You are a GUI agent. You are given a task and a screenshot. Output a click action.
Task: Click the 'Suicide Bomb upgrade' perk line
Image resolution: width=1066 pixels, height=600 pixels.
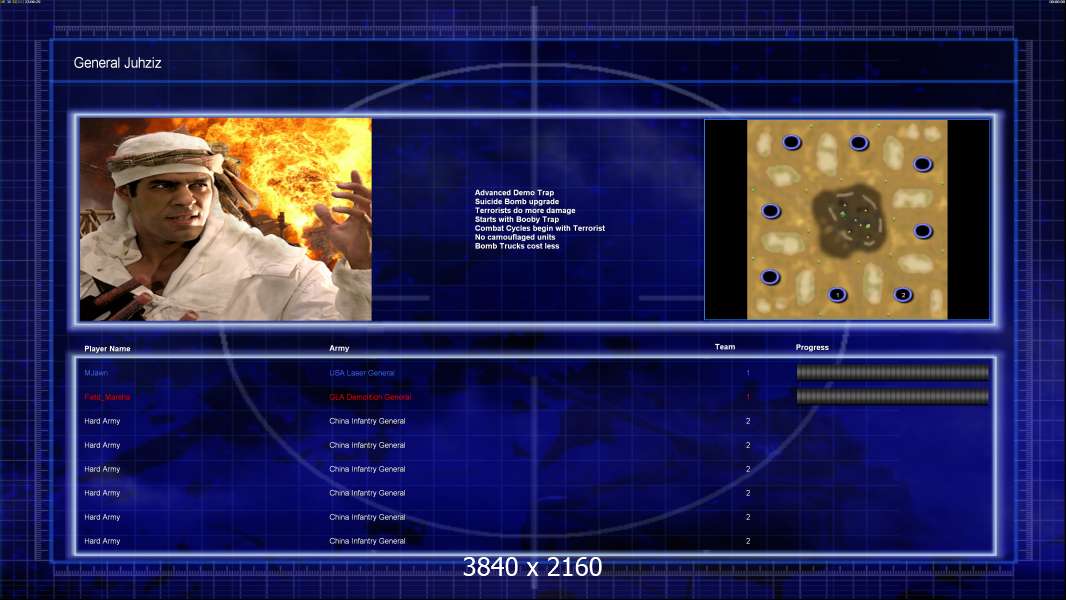tap(517, 202)
